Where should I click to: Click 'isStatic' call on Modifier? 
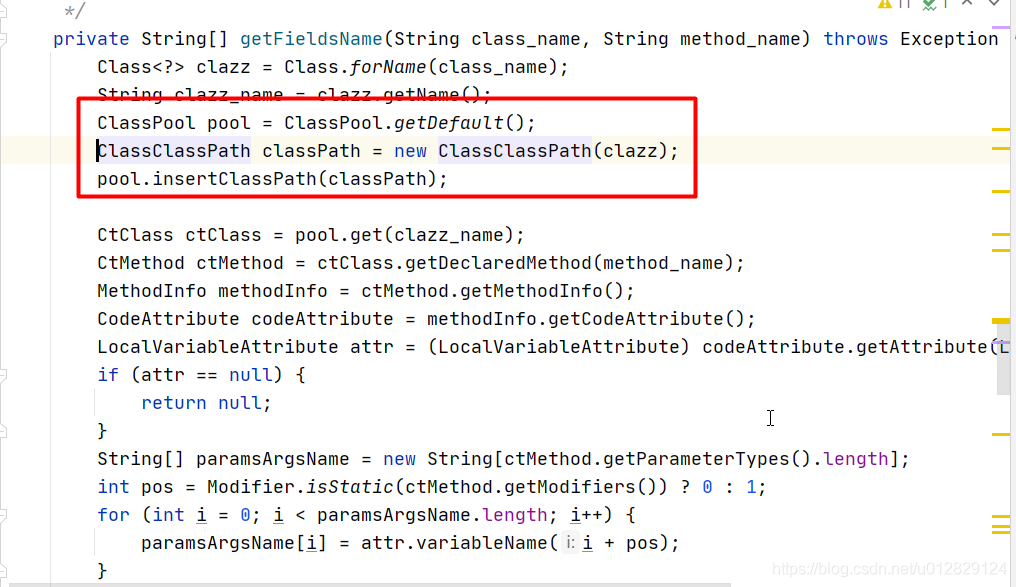click(x=350, y=487)
